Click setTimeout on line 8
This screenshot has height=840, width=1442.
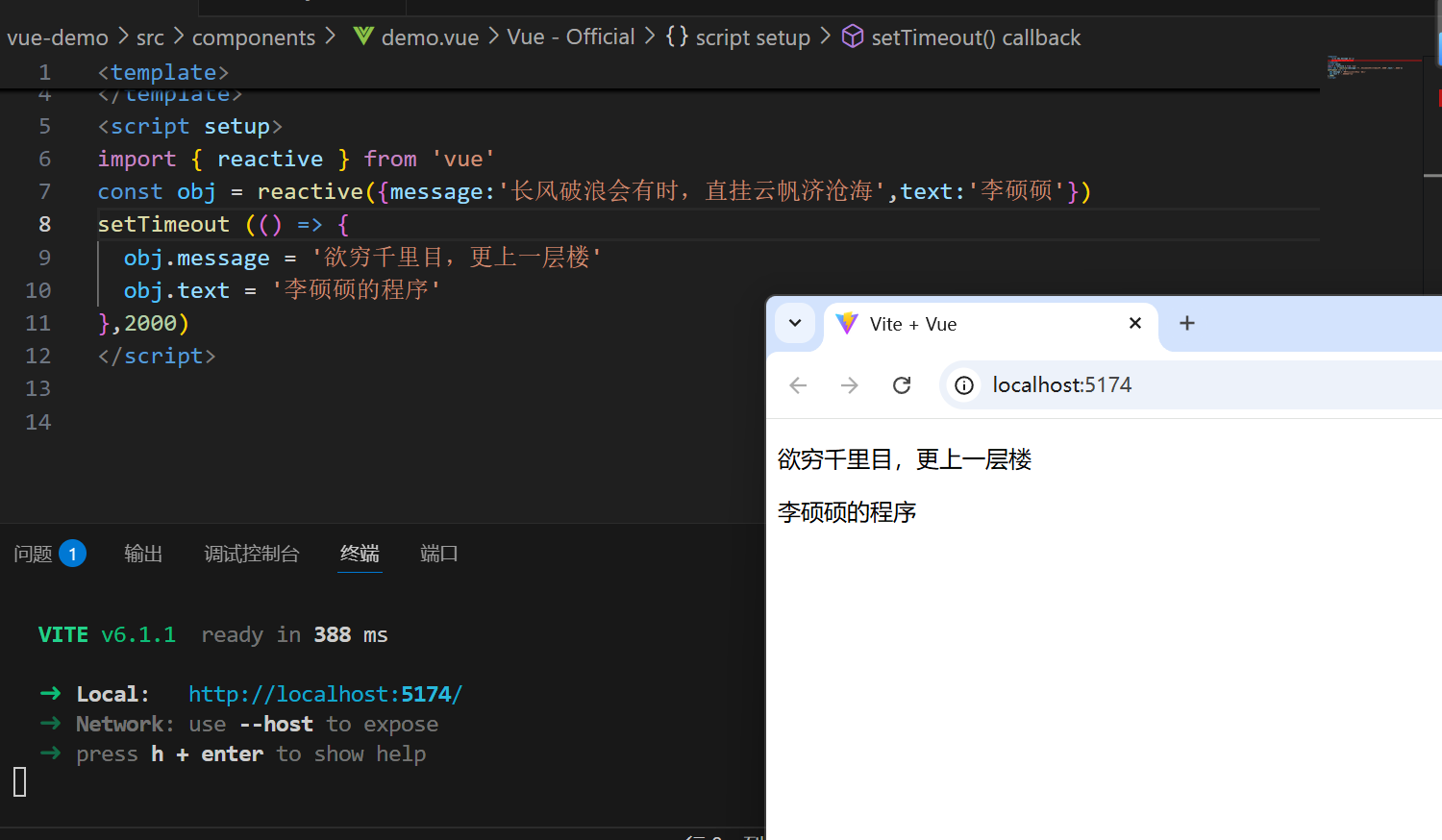(x=163, y=224)
